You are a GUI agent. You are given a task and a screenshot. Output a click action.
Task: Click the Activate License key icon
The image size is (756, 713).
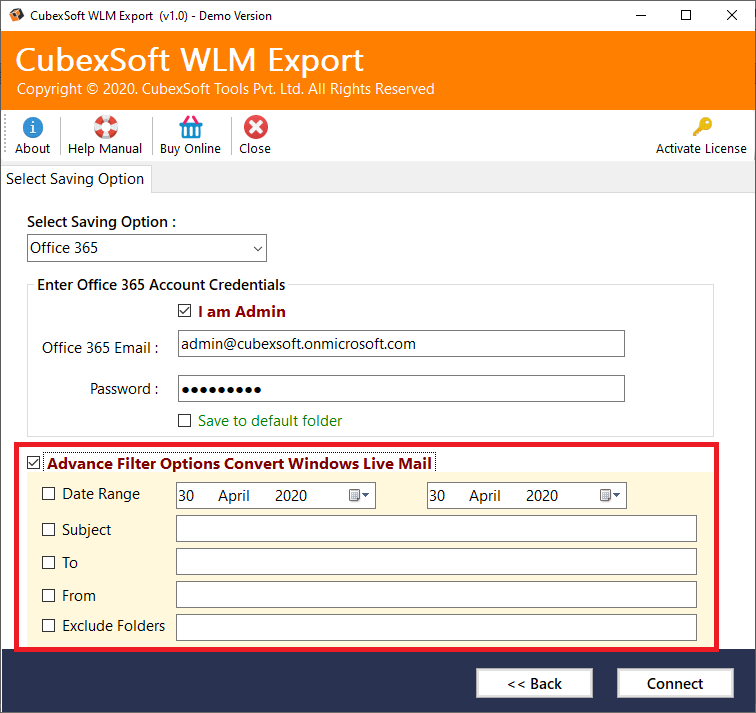[x=701, y=128]
